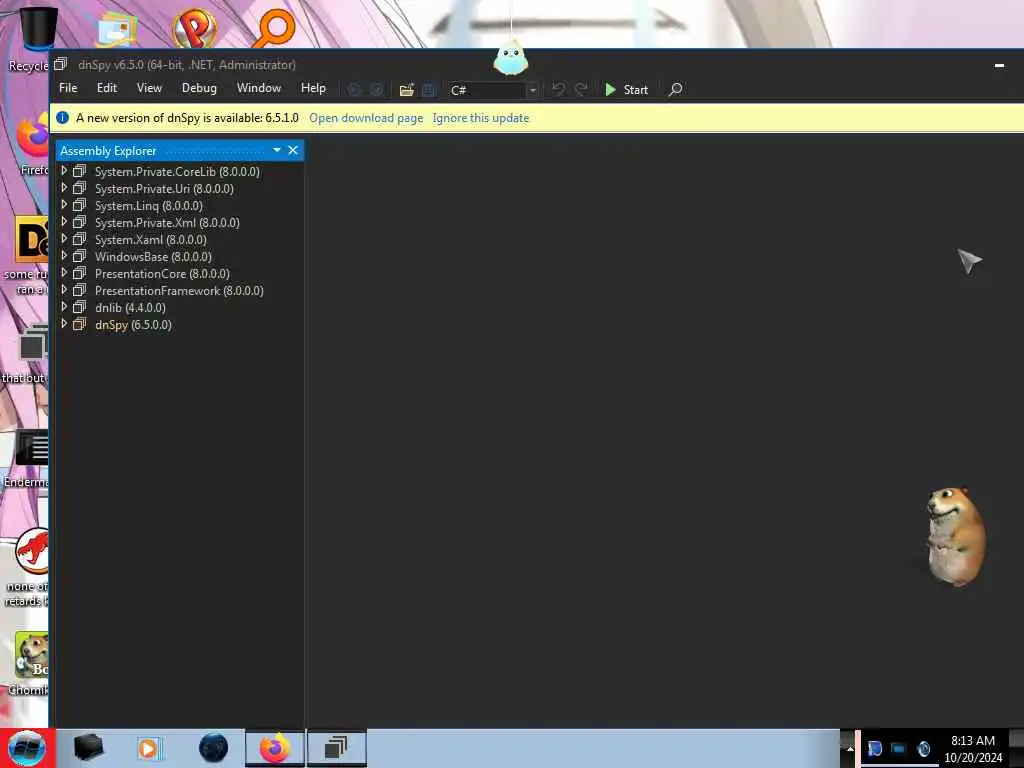Select dnlib (4.4.0.0) assembly
This screenshot has width=1024, height=768.
coord(130,308)
